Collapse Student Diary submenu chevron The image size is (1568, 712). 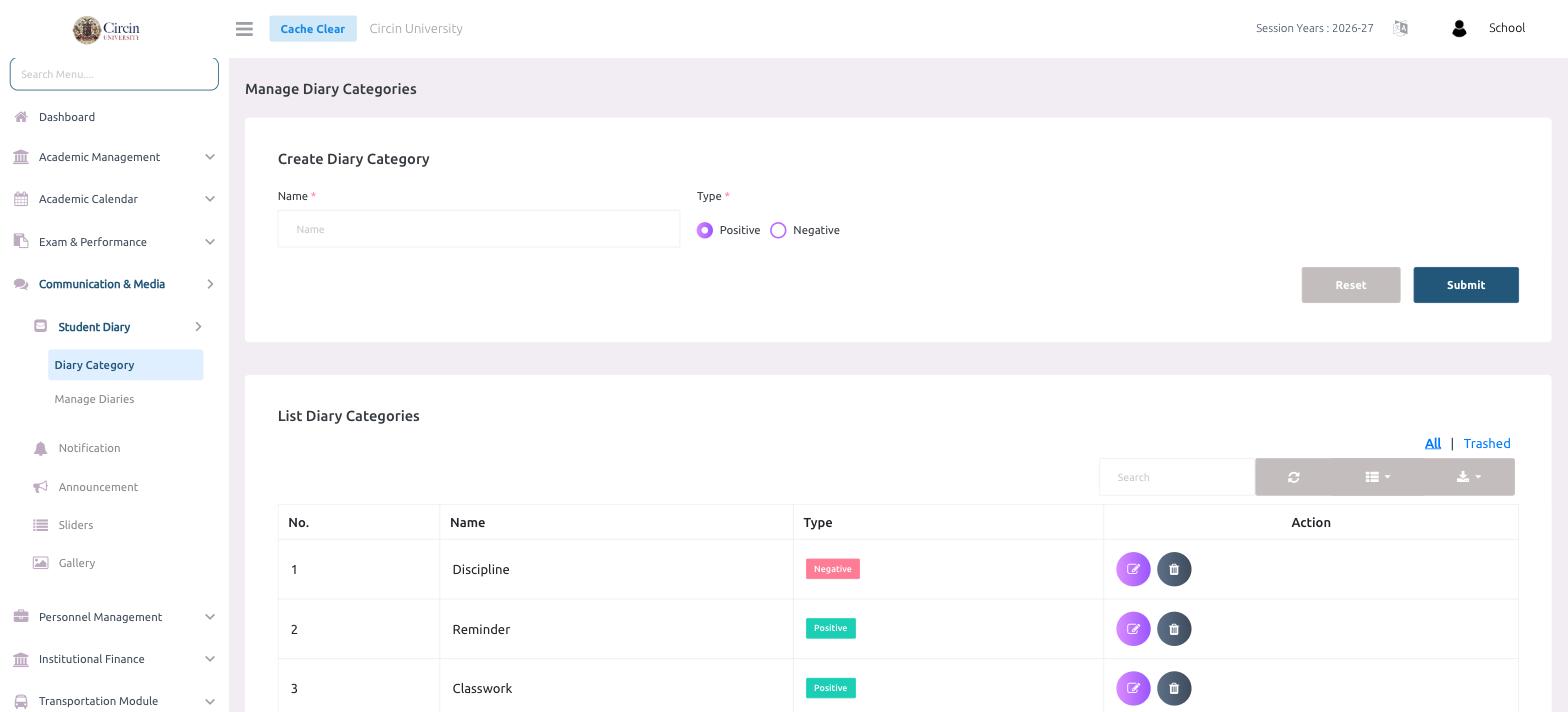pyautogui.click(x=198, y=326)
